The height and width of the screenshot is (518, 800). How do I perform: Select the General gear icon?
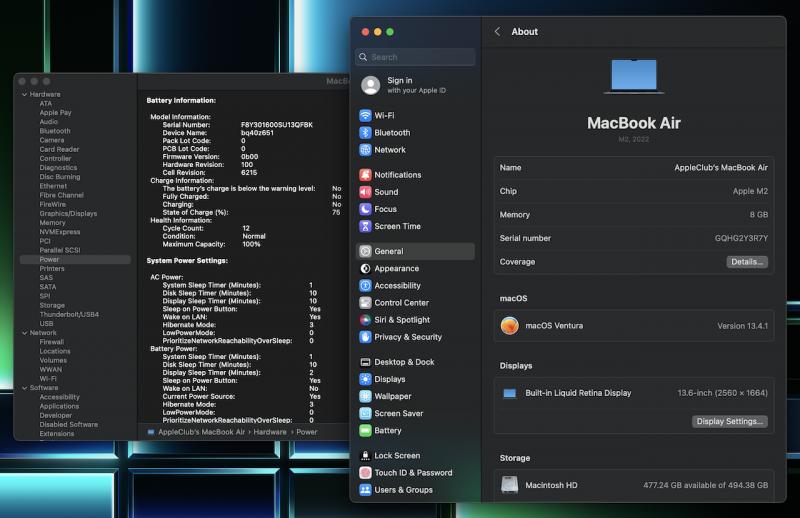click(x=365, y=251)
